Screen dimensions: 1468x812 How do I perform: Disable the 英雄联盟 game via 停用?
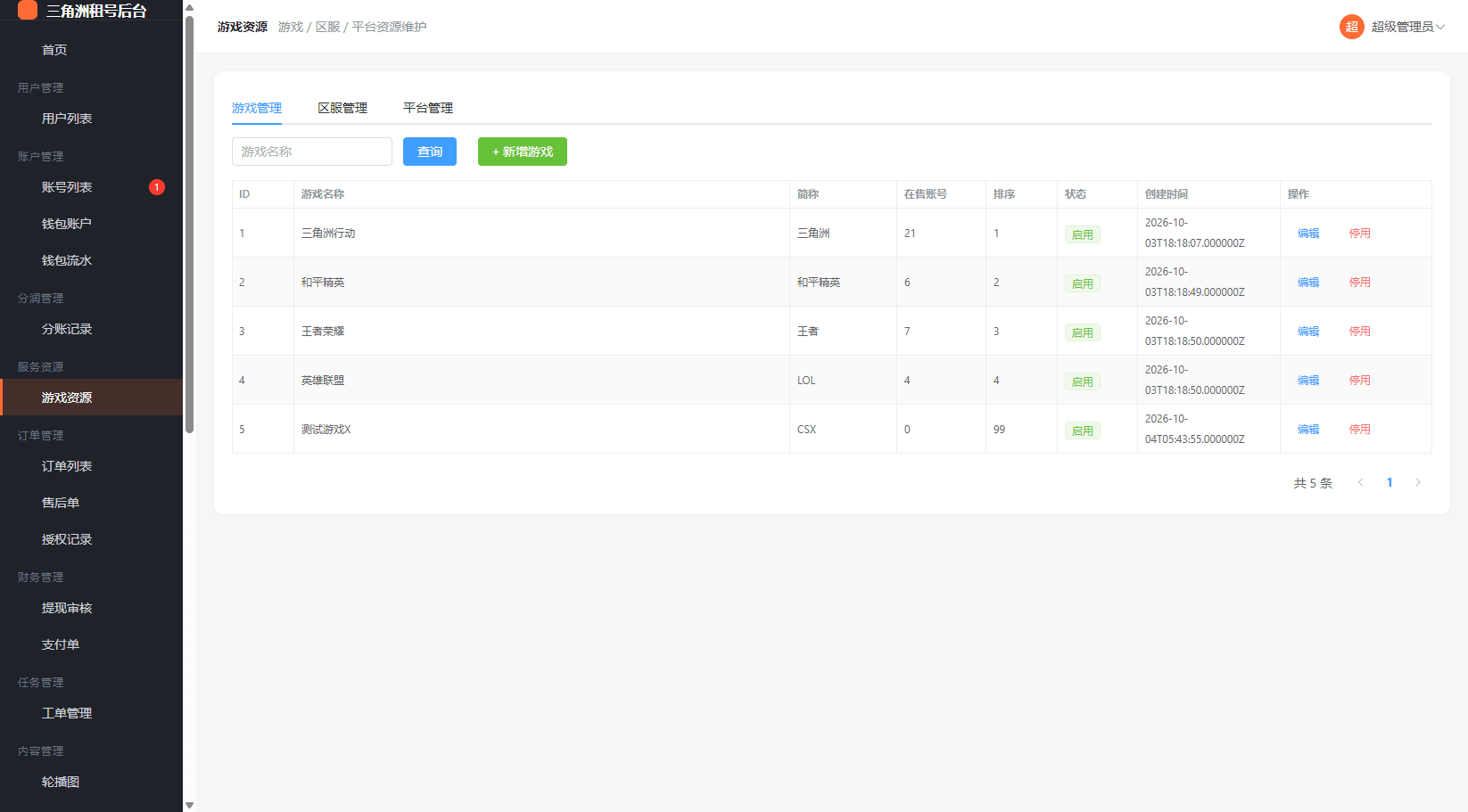coord(1359,381)
